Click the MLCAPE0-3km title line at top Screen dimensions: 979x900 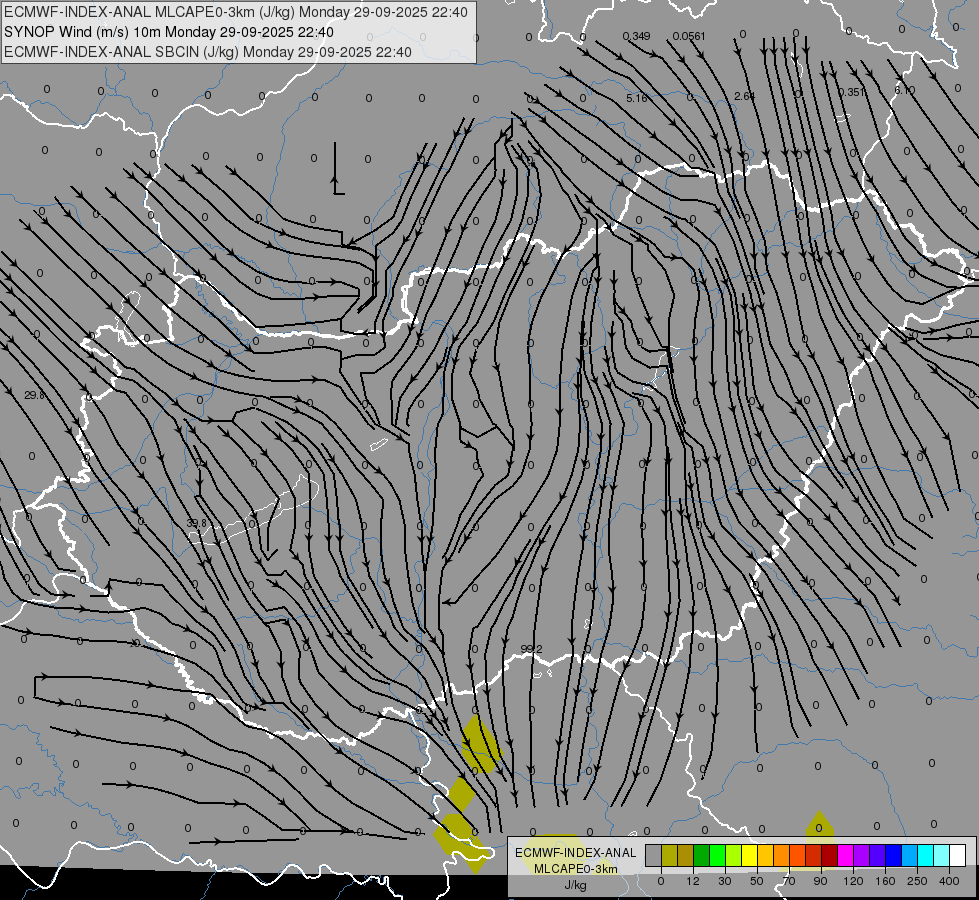tap(235, 12)
